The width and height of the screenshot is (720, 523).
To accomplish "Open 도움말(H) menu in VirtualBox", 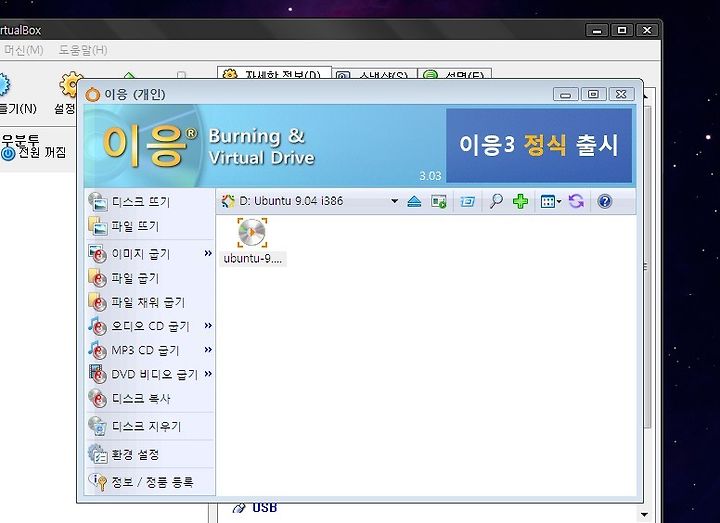I will (x=83, y=50).
